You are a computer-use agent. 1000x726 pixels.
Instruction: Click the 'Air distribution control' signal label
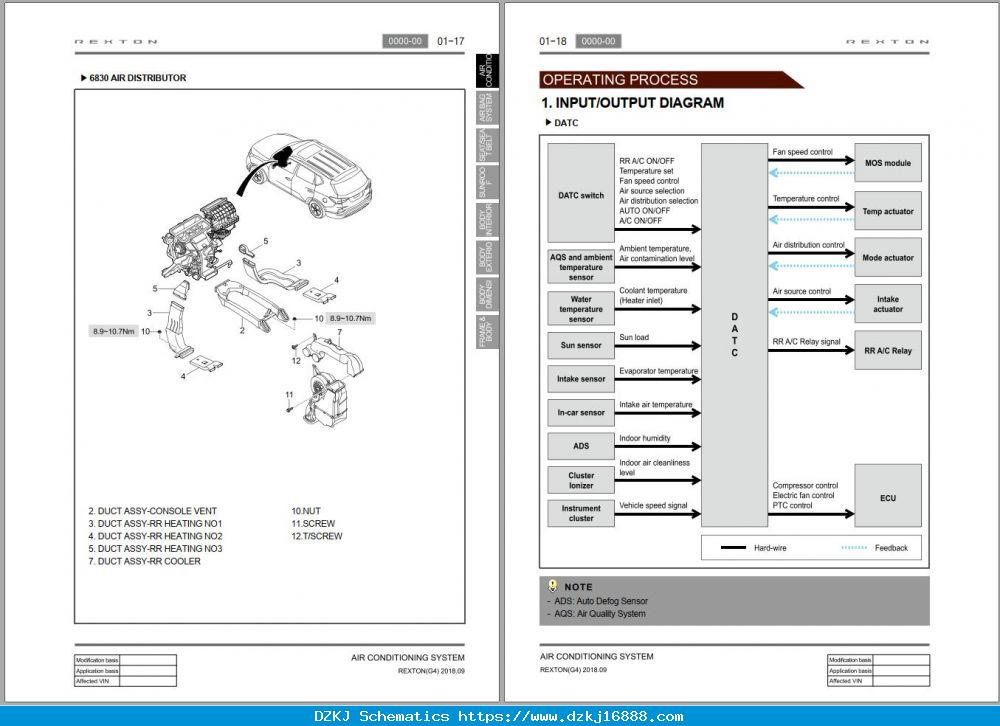pos(809,245)
